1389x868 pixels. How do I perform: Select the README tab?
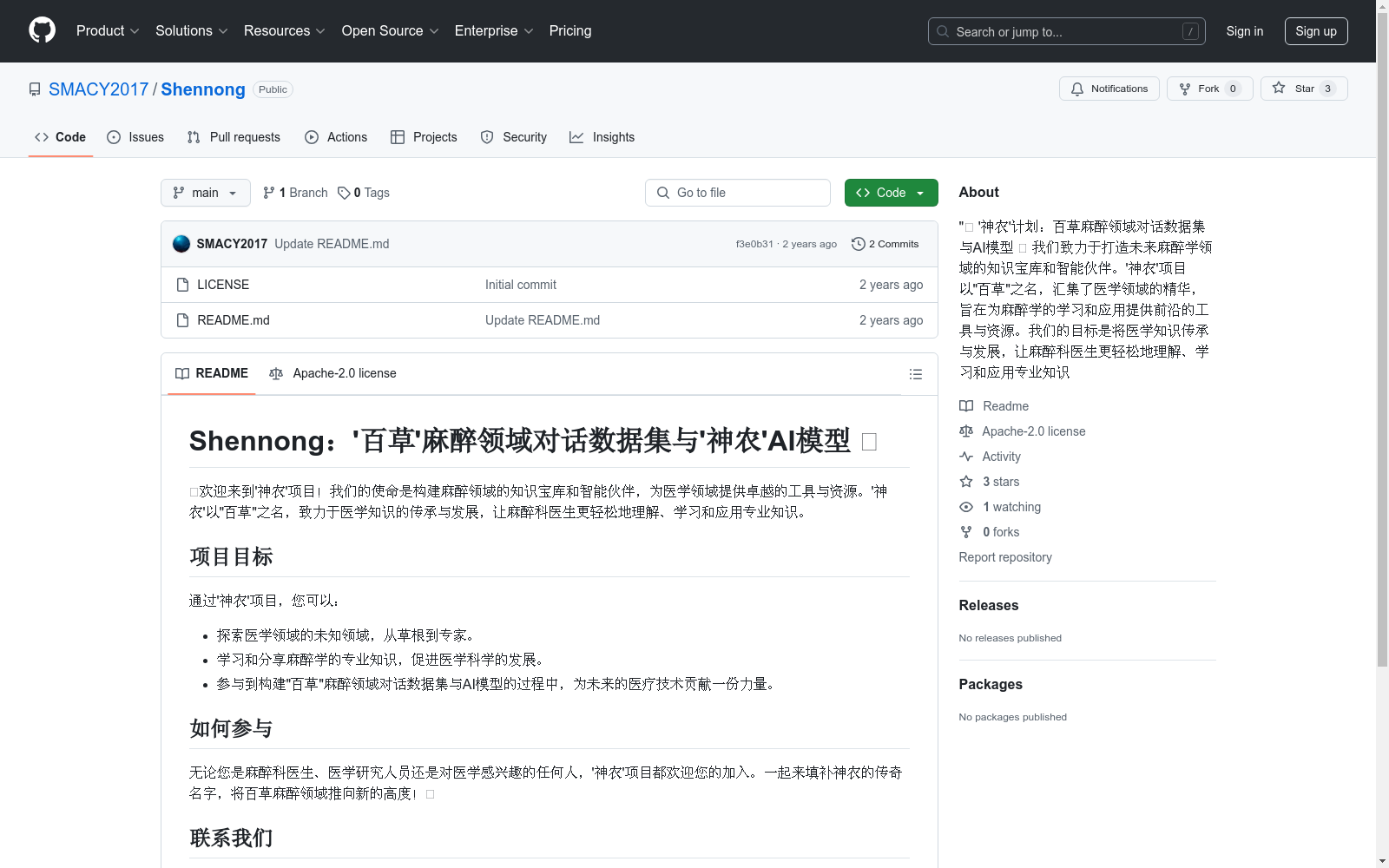click(212, 373)
